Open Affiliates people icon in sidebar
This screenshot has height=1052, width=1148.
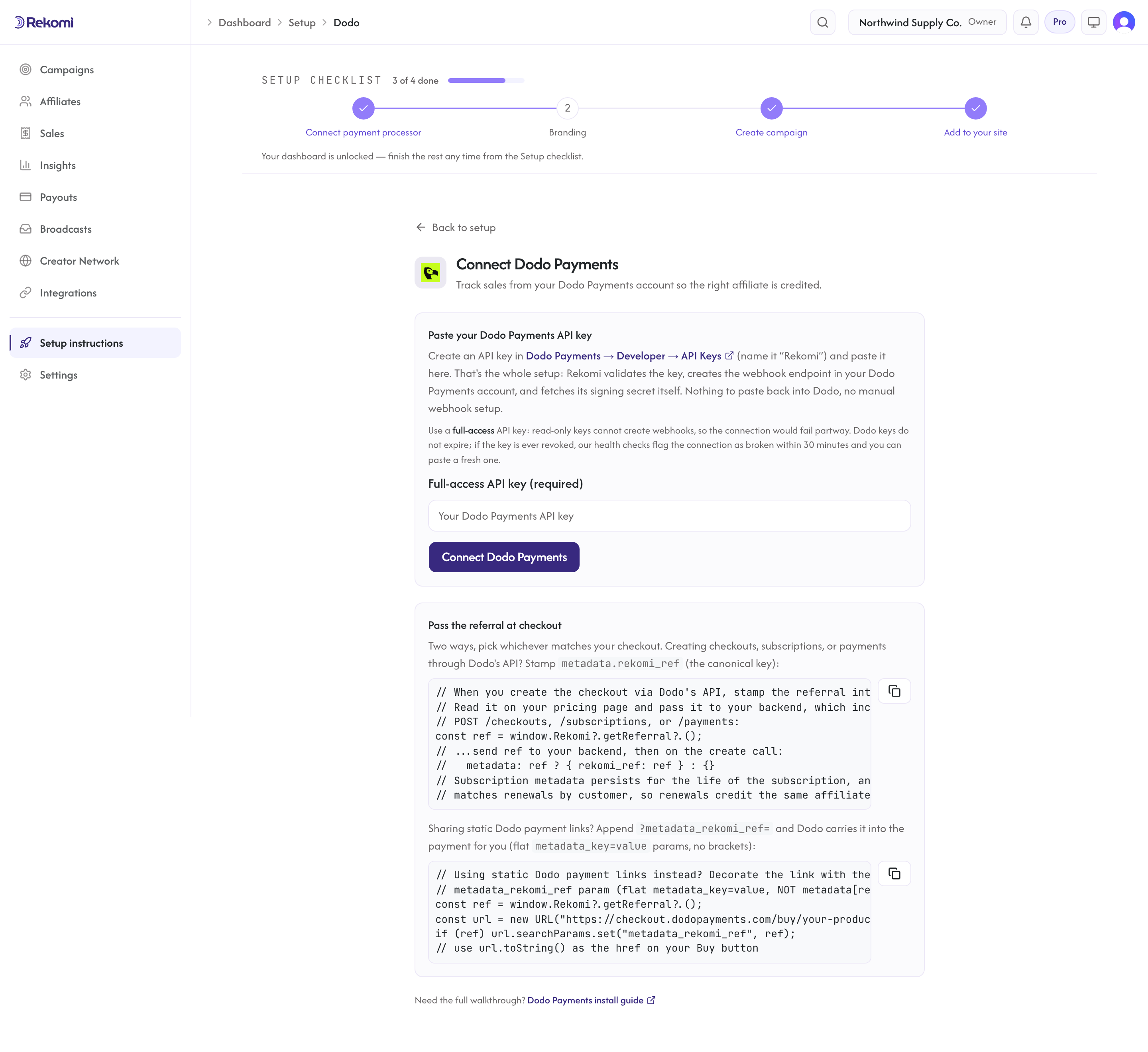coord(26,101)
